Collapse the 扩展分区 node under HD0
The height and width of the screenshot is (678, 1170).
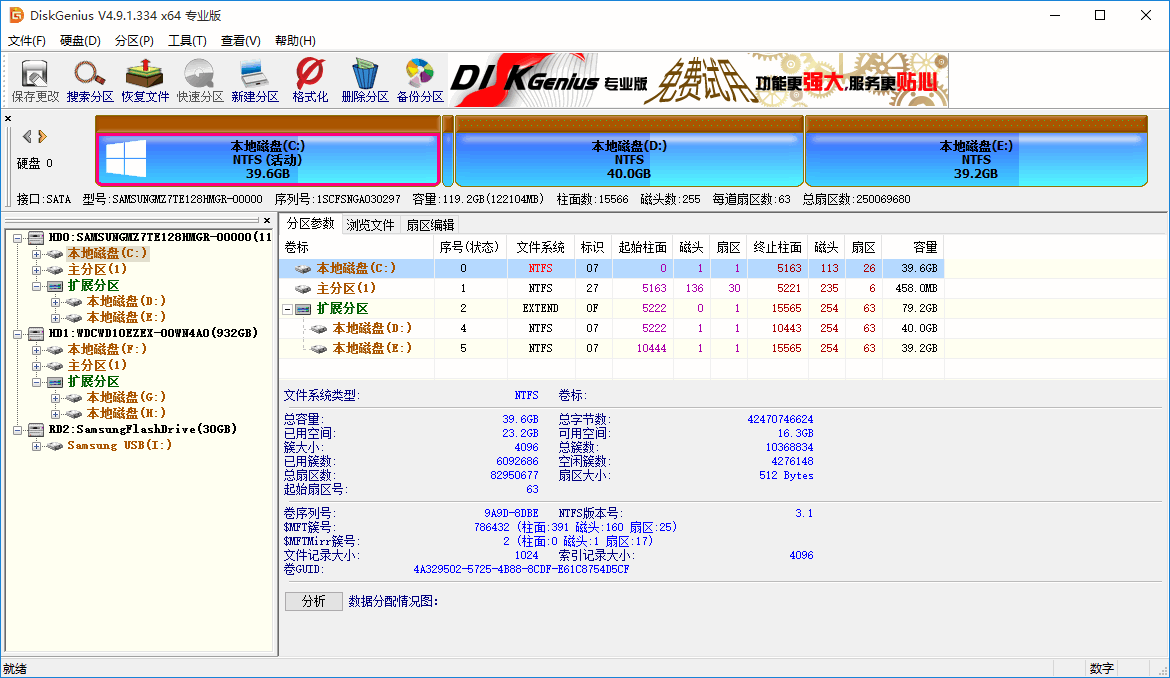pyautogui.click(x=36, y=285)
